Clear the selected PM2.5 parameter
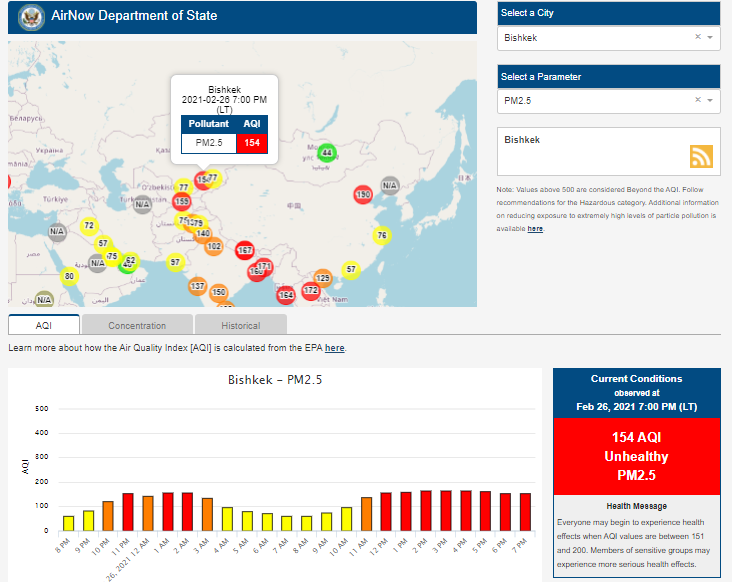The height and width of the screenshot is (582, 732). coord(698,101)
